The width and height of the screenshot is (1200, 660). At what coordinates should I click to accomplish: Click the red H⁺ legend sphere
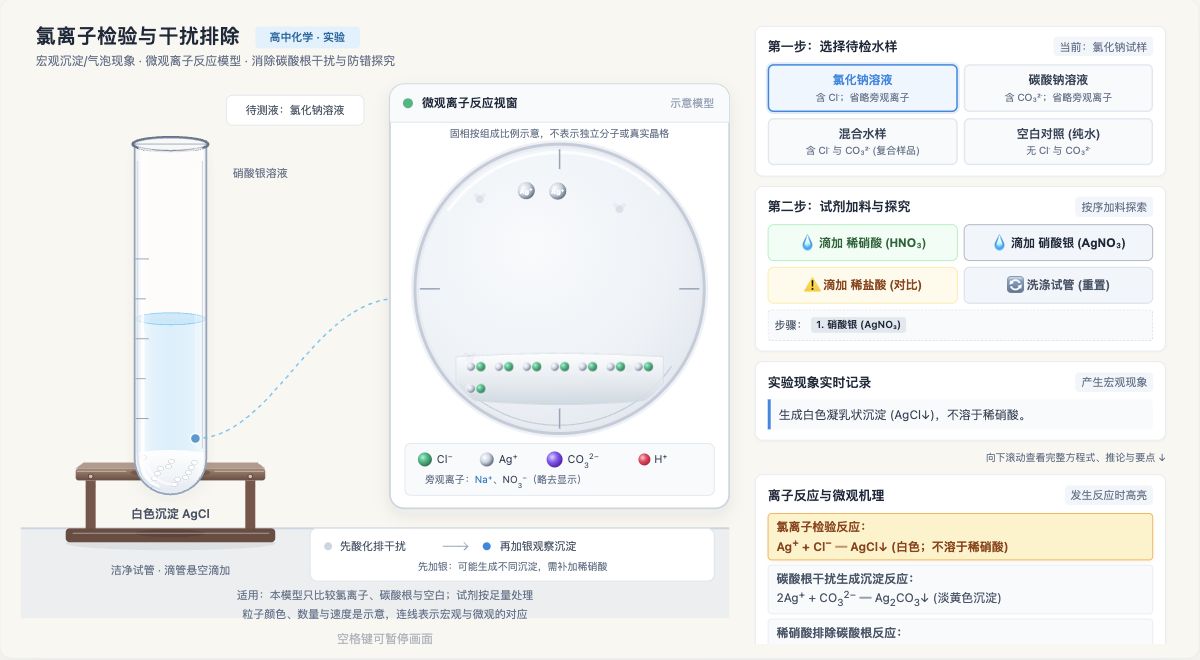(x=644, y=459)
